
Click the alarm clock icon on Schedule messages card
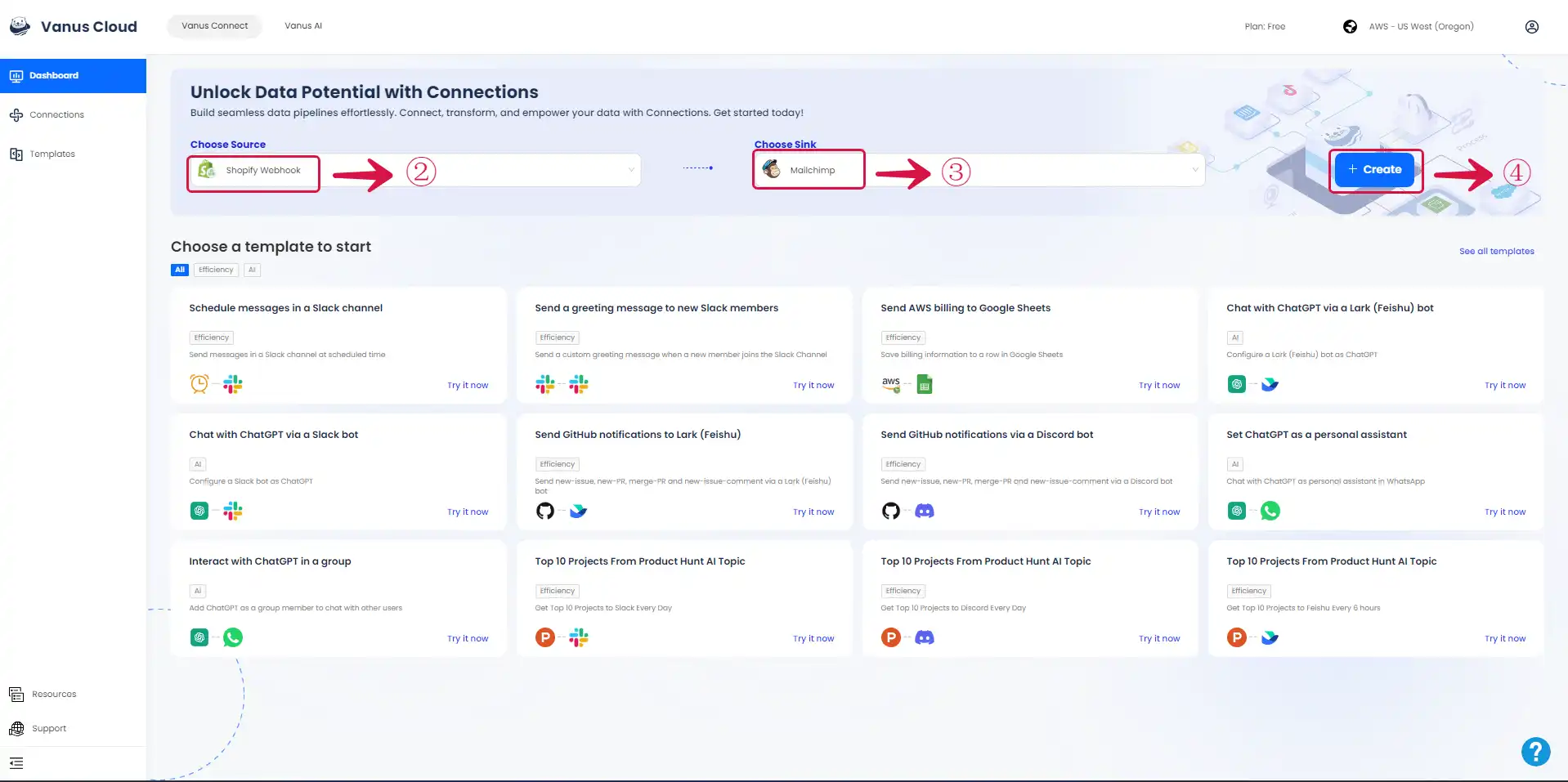[199, 384]
